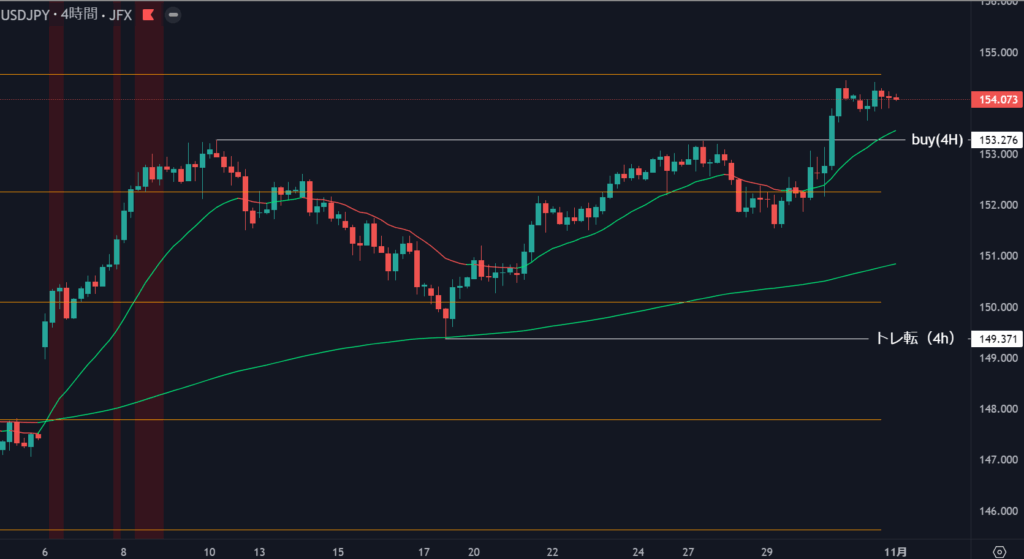This screenshot has width=1024, height=559.
Task: Collapse the legend with the minus button
Action: pos(174,15)
